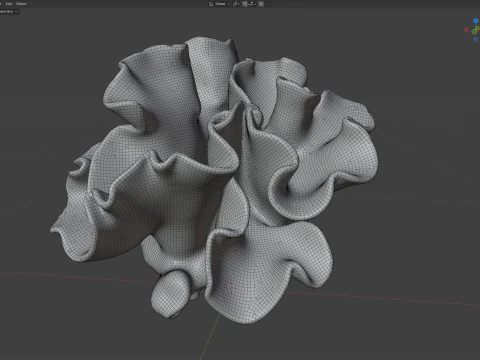Toggle the snapping magnet button
The width and height of the screenshot is (480, 360).
[245, 4]
